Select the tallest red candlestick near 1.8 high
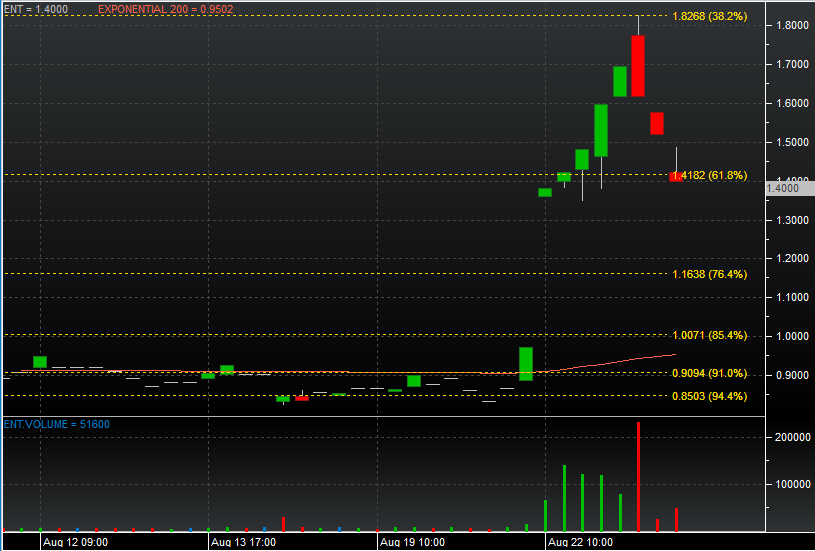815x551 pixels. click(x=638, y=66)
